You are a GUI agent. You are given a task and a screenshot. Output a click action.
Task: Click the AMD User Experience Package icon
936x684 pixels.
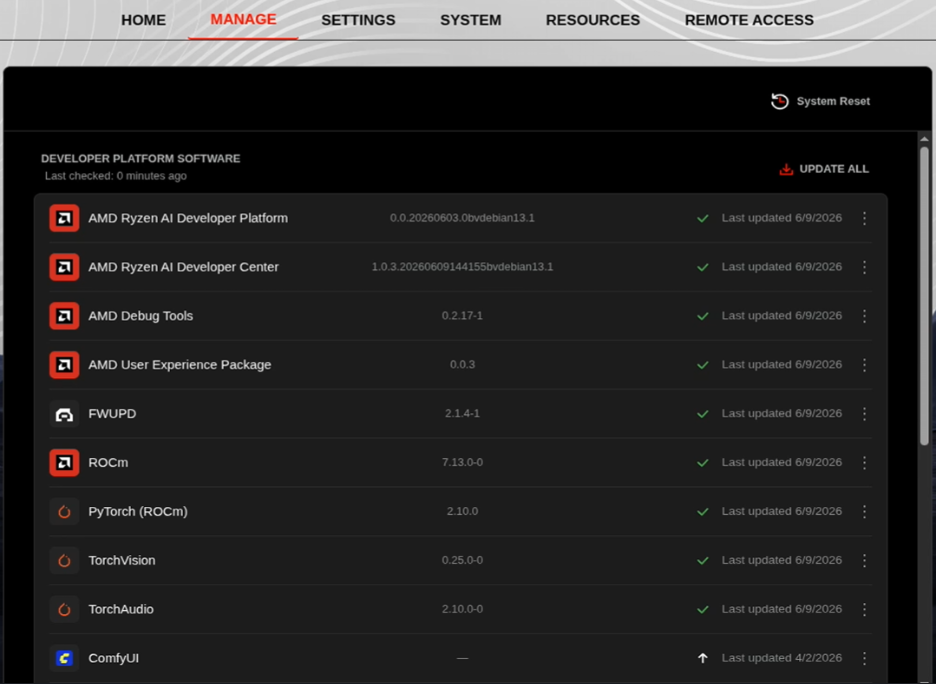pos(64,365)
